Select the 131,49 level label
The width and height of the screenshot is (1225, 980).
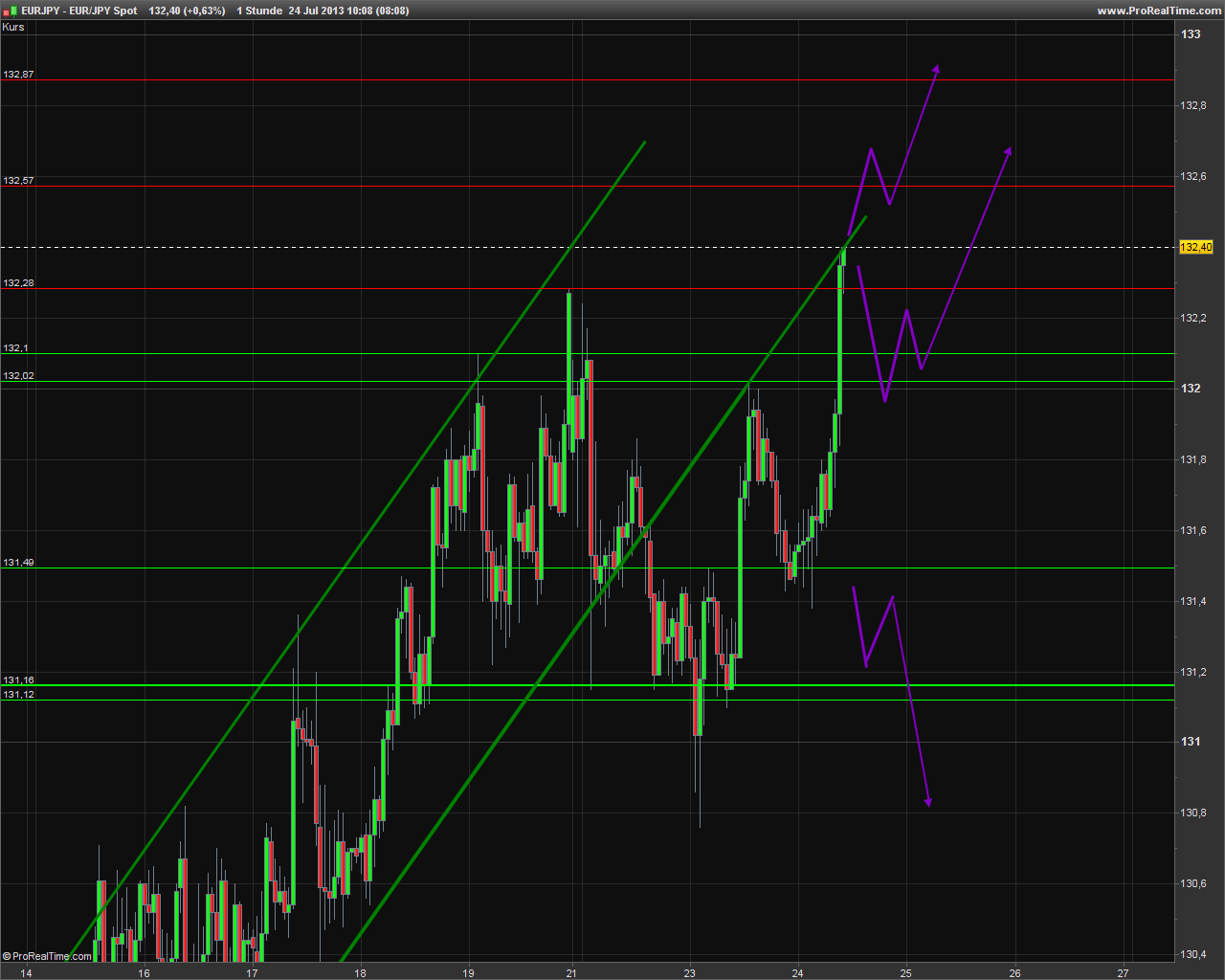(x=18, y=562)
